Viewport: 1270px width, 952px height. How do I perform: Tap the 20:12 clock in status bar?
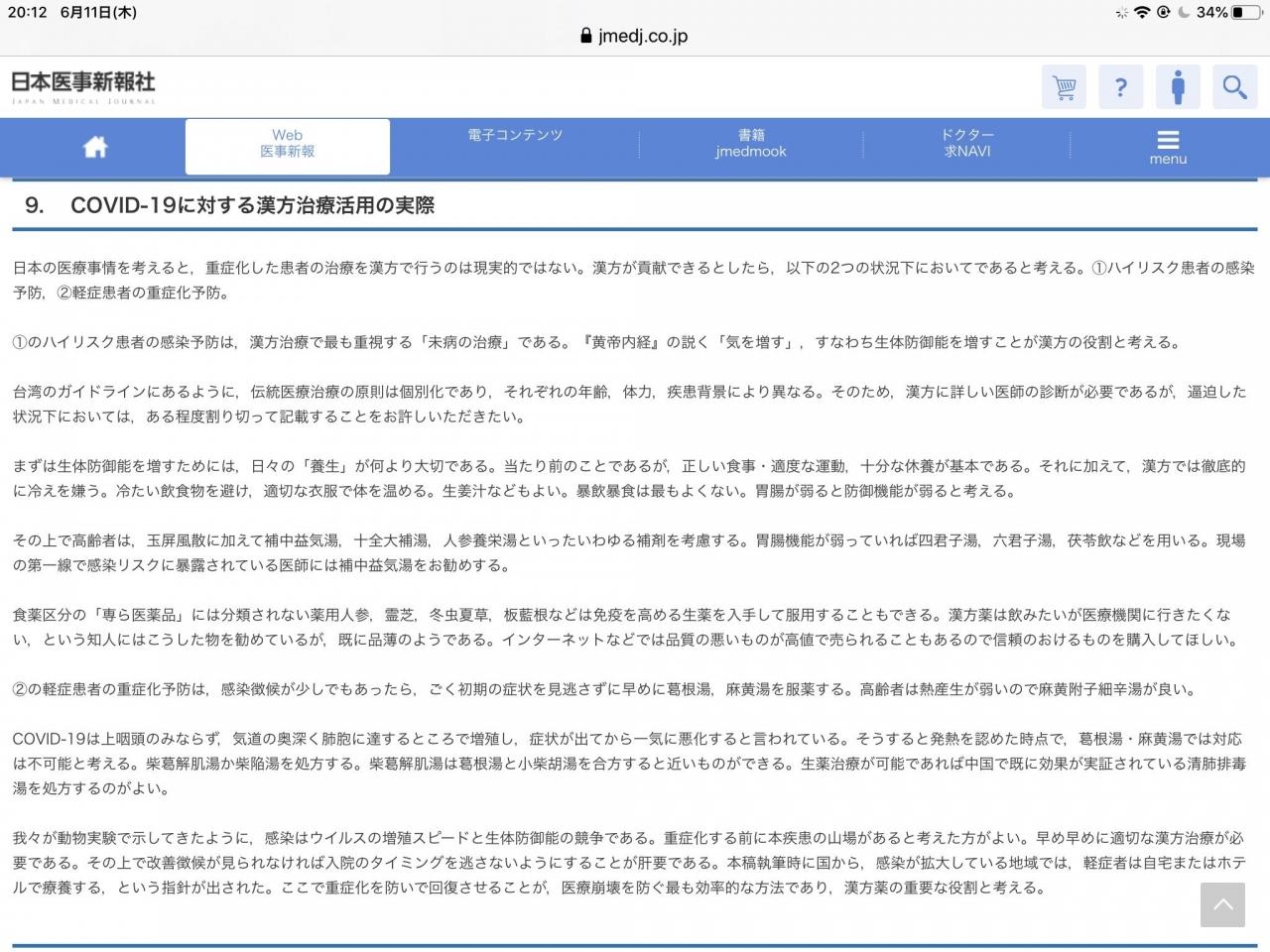[27, 13]
